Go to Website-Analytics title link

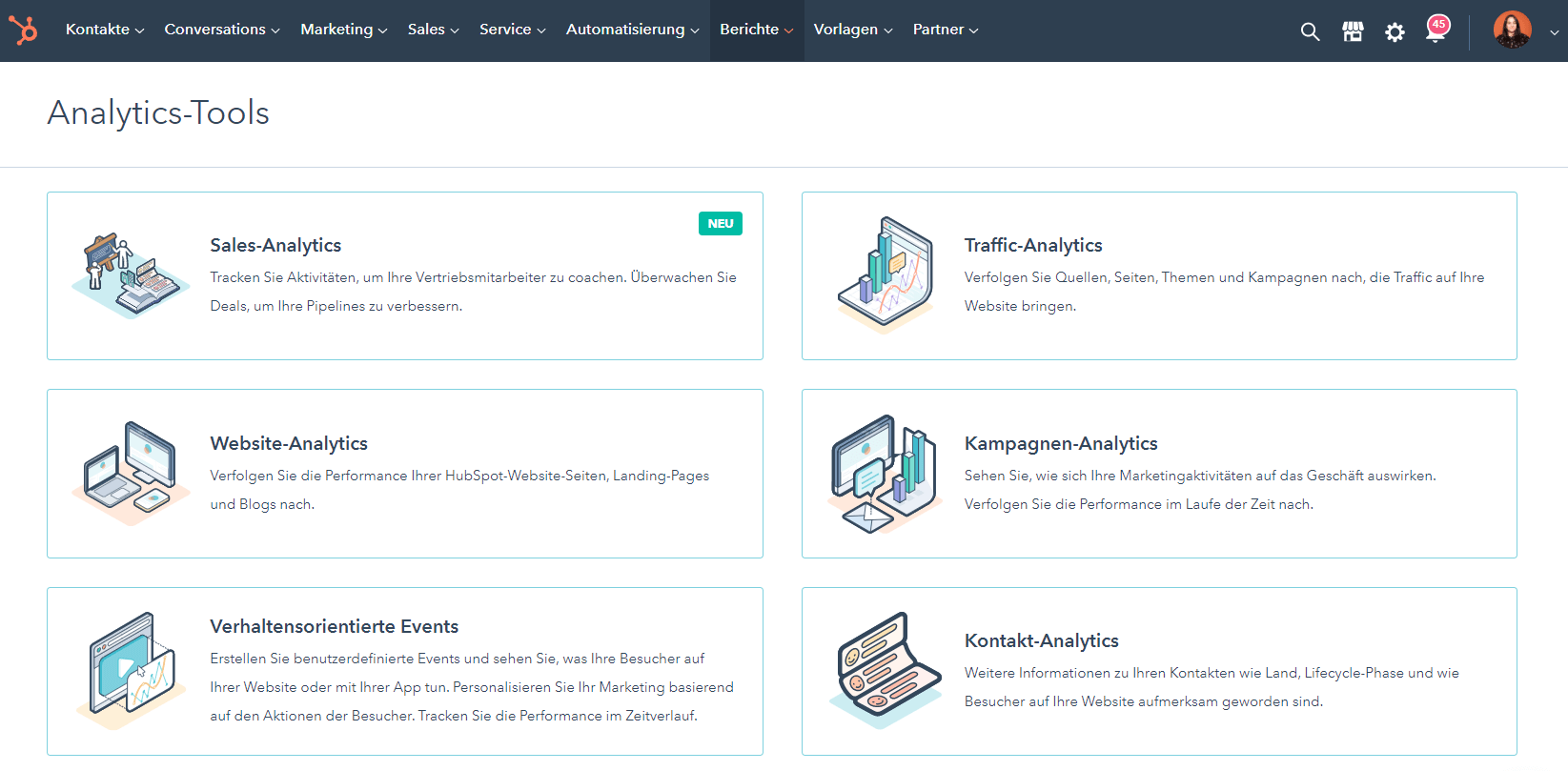click(289, 443)
